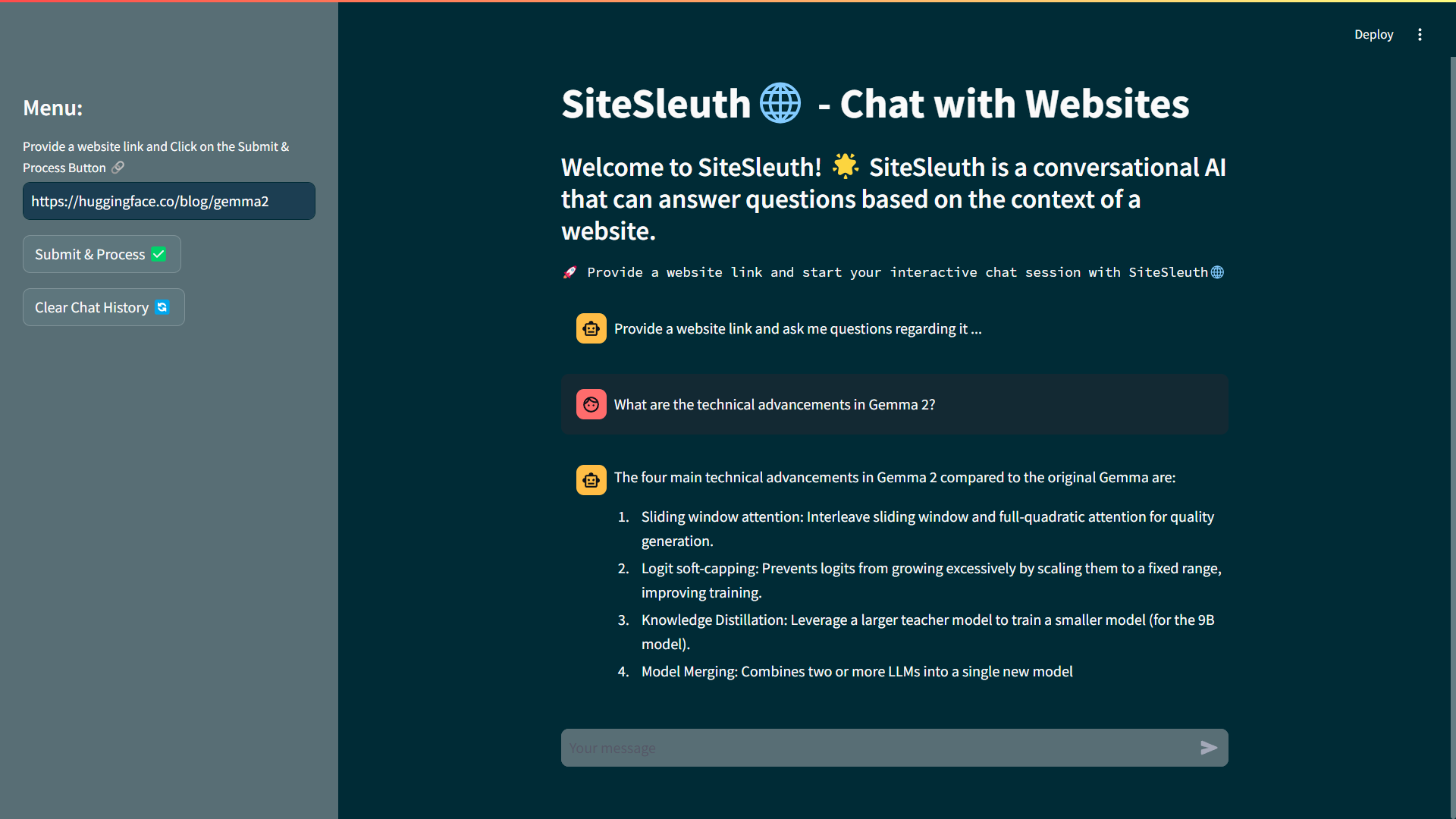This screenshot has width=1456, height=819.
Task: Click the first assistant robot avatar
Action: click(x=591, y=328)
